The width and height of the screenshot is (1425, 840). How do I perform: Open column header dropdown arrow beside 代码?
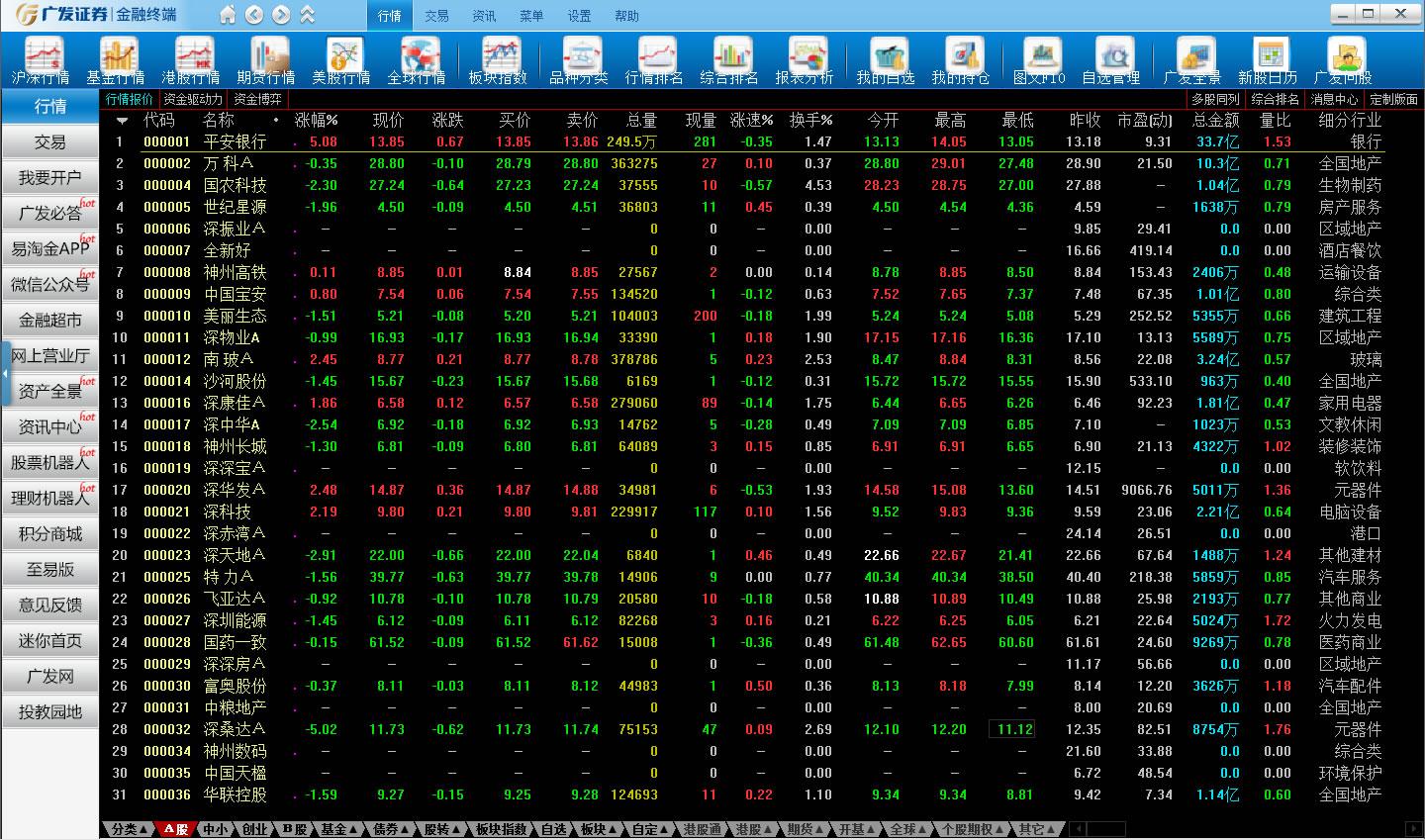[123, 121]
